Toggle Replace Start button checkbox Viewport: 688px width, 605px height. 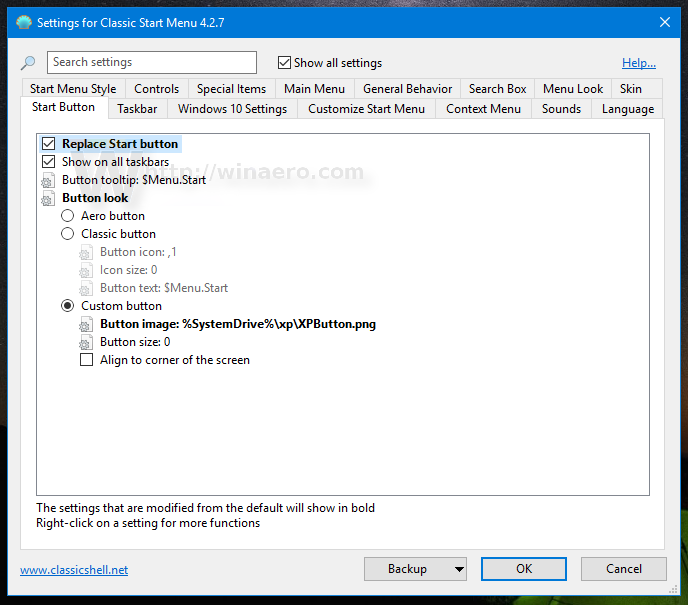[x=48, y=144]
